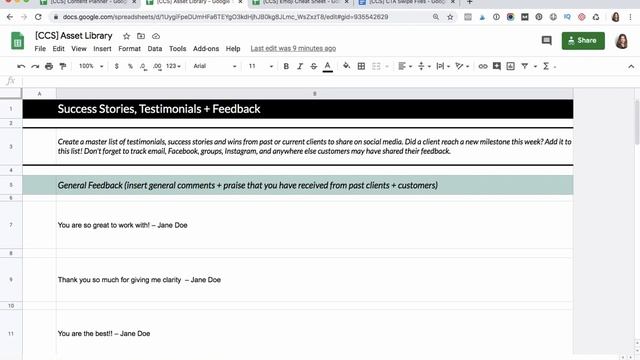Click the browser address bar URL
Viewport: 640px width, 360px height.
click(x=225, y=17)
